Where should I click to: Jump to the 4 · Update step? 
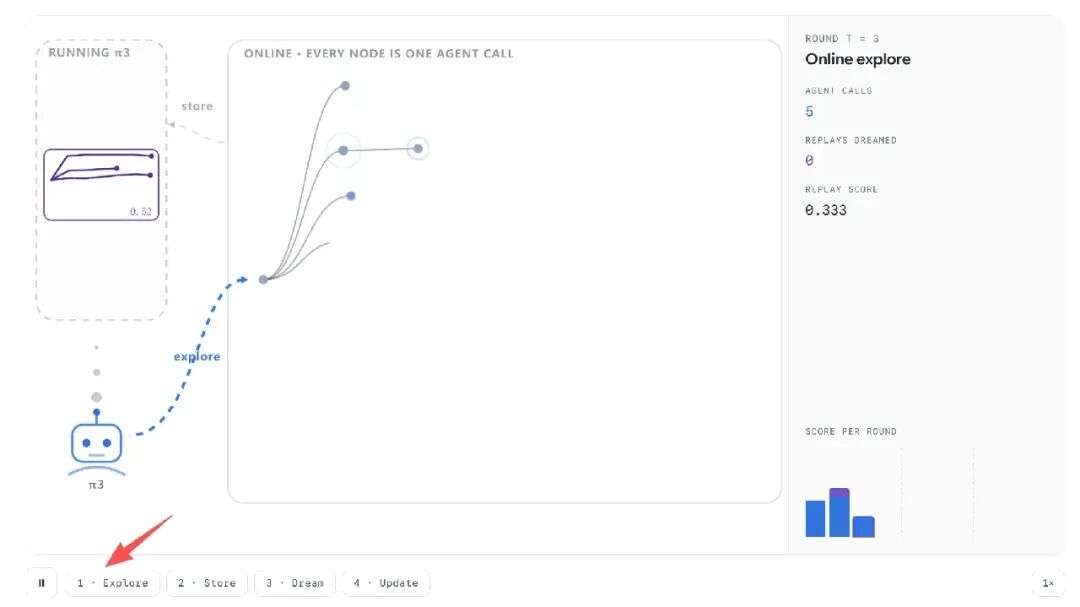tap(386, 583)
